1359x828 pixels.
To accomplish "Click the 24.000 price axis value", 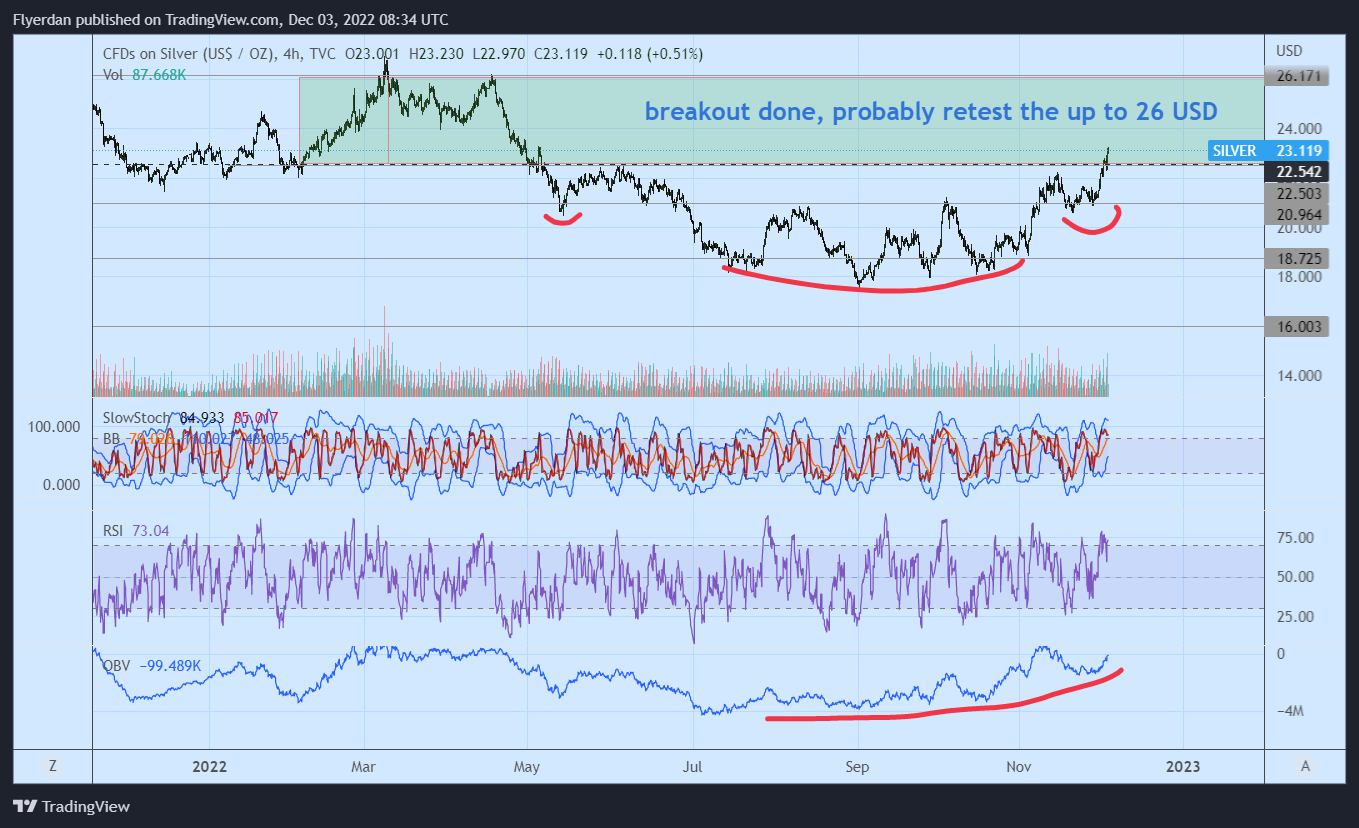I will pyautogui.click(x=1297, y=129).
